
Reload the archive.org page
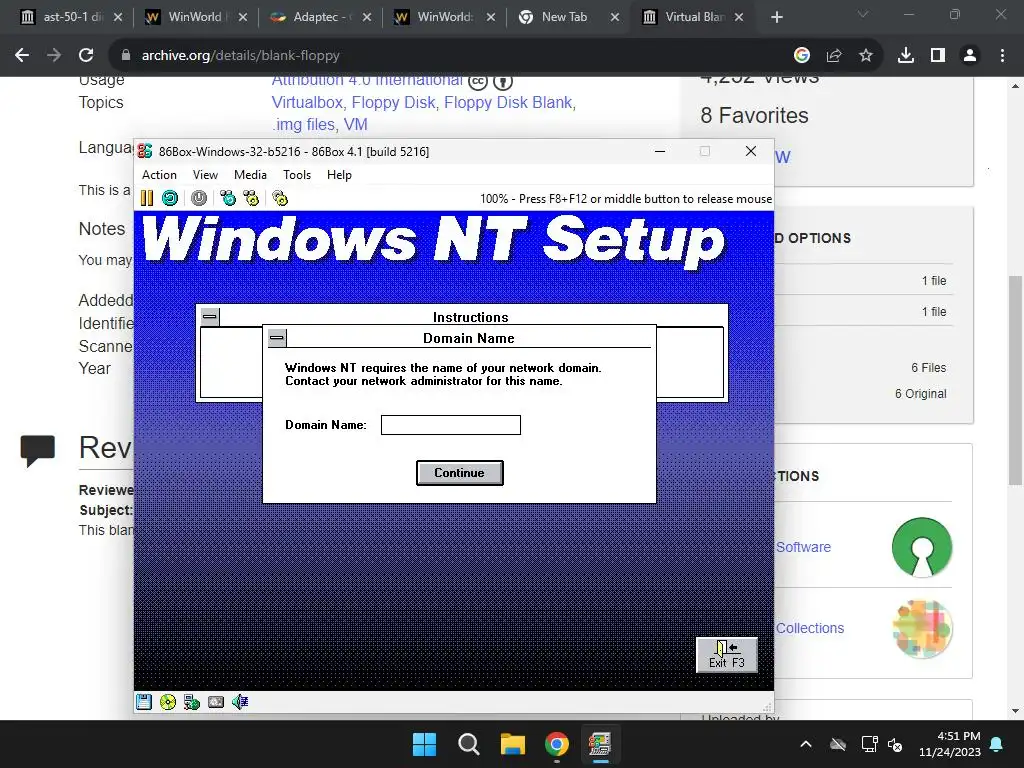[86, 56]
